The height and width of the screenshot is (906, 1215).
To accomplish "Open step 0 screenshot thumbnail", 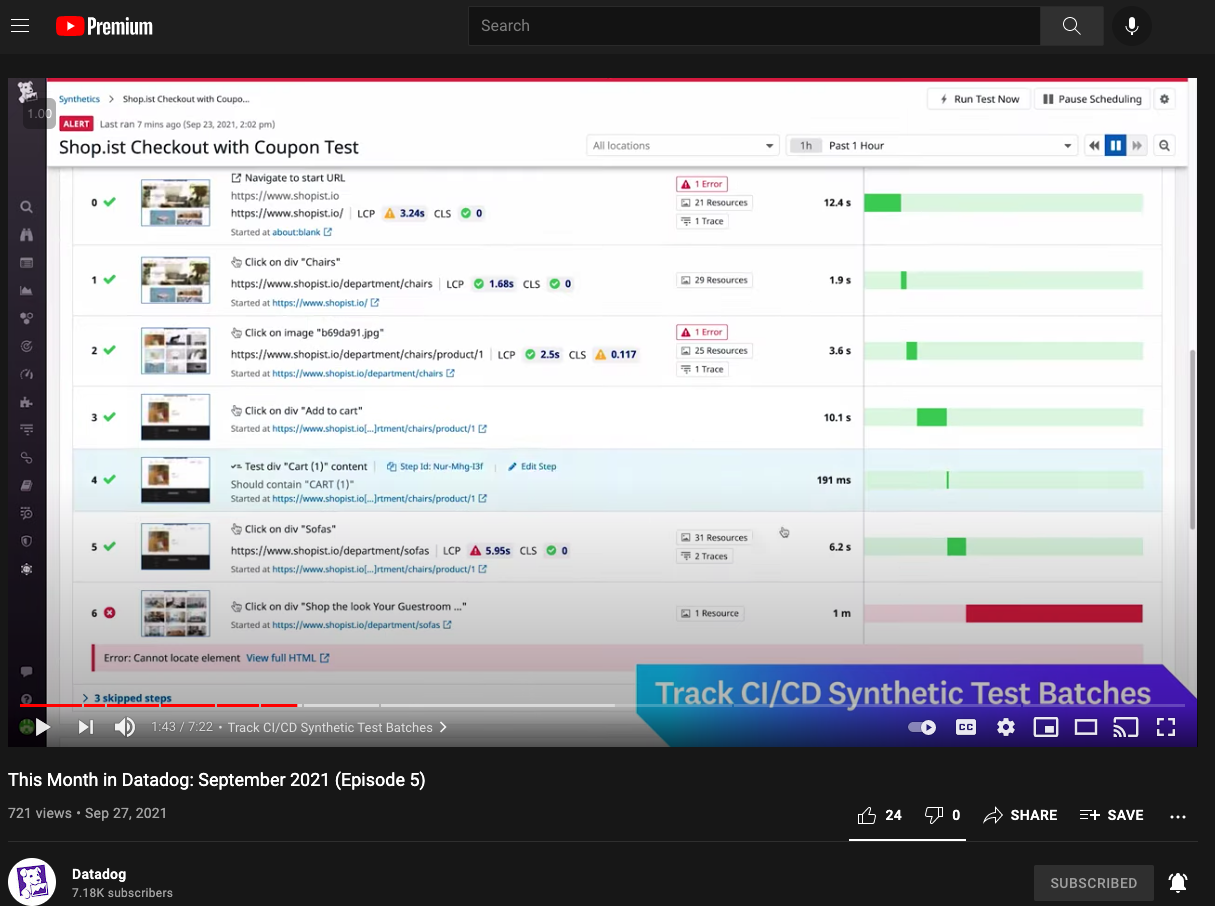I will (175, 203).
